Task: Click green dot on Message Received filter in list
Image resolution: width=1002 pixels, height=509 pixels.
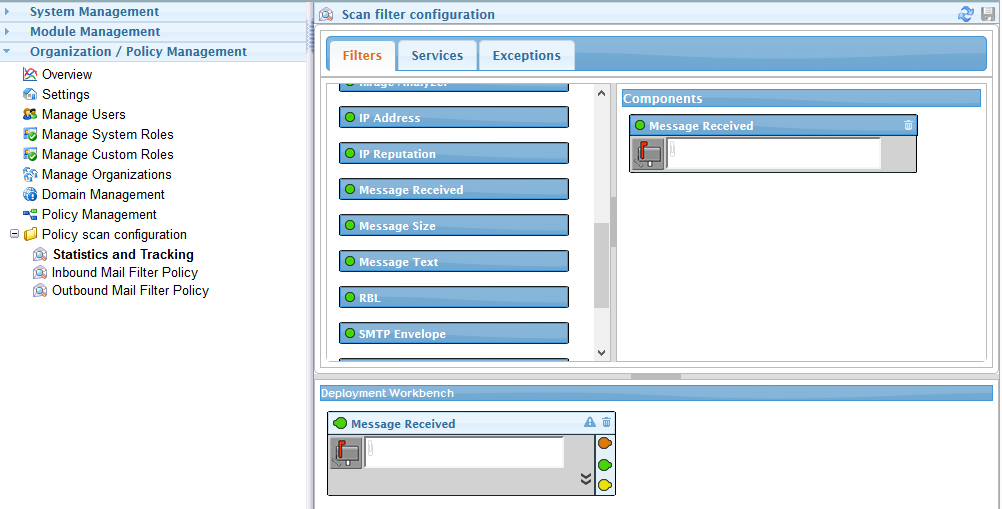Action: (350, 189)
